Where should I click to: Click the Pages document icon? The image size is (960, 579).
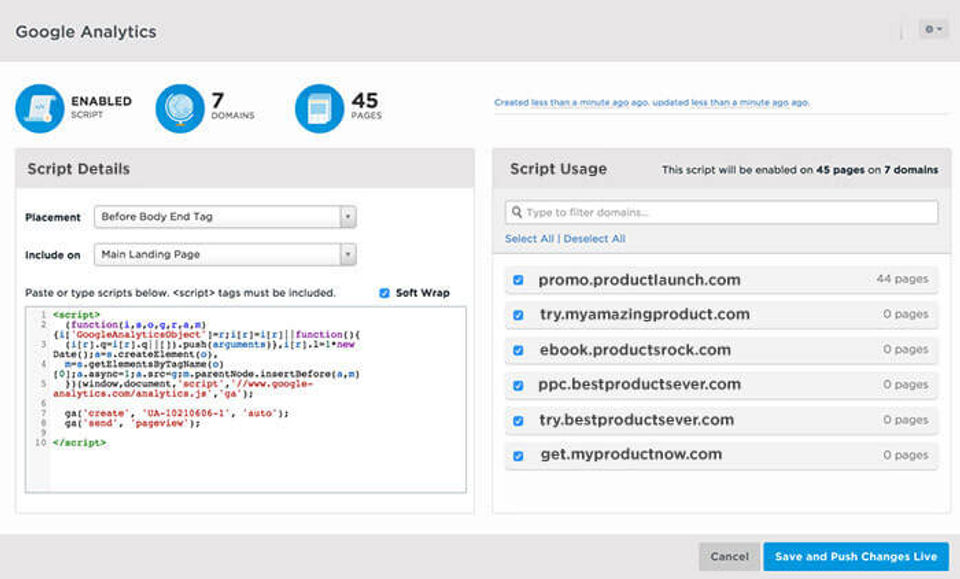click(320, 108)
